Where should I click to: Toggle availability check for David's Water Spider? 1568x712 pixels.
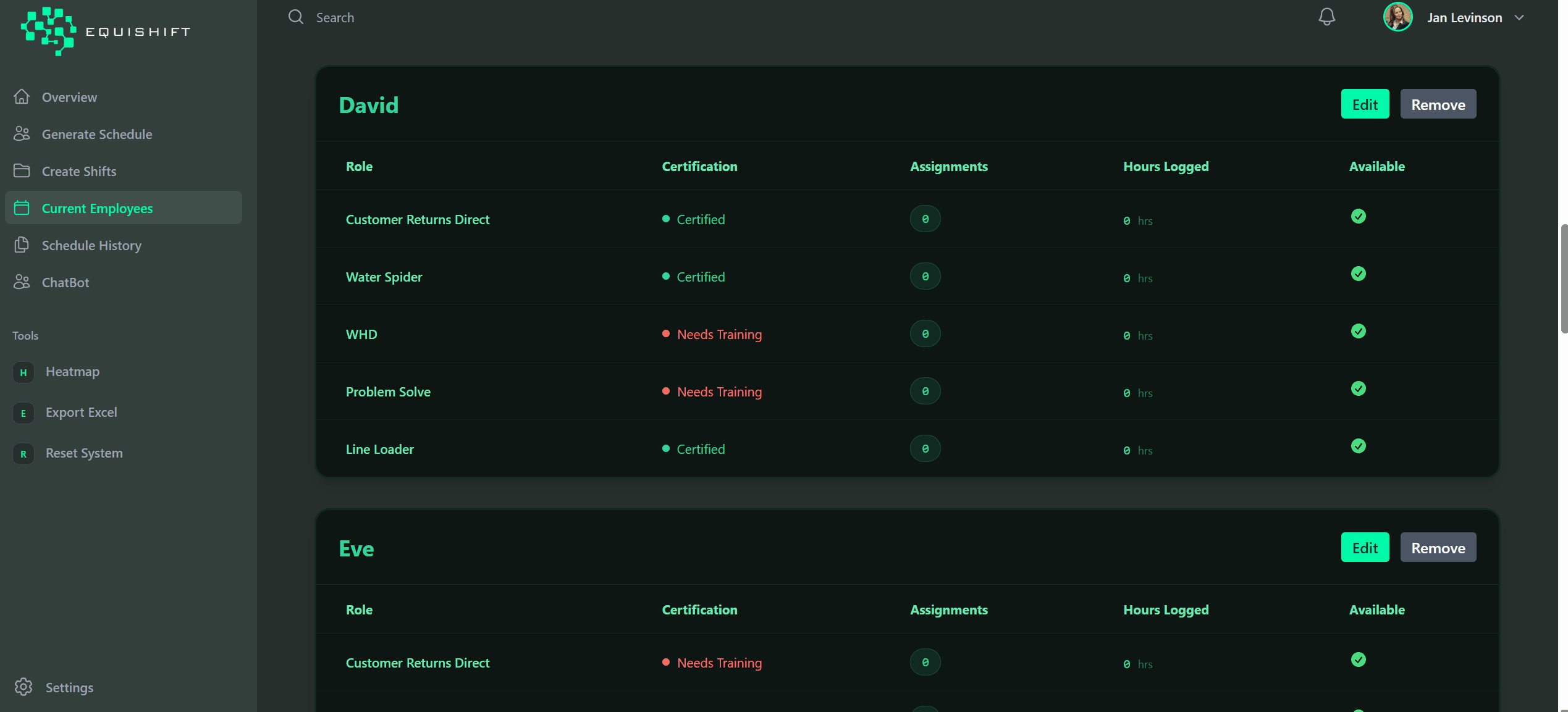point(1358,274)
